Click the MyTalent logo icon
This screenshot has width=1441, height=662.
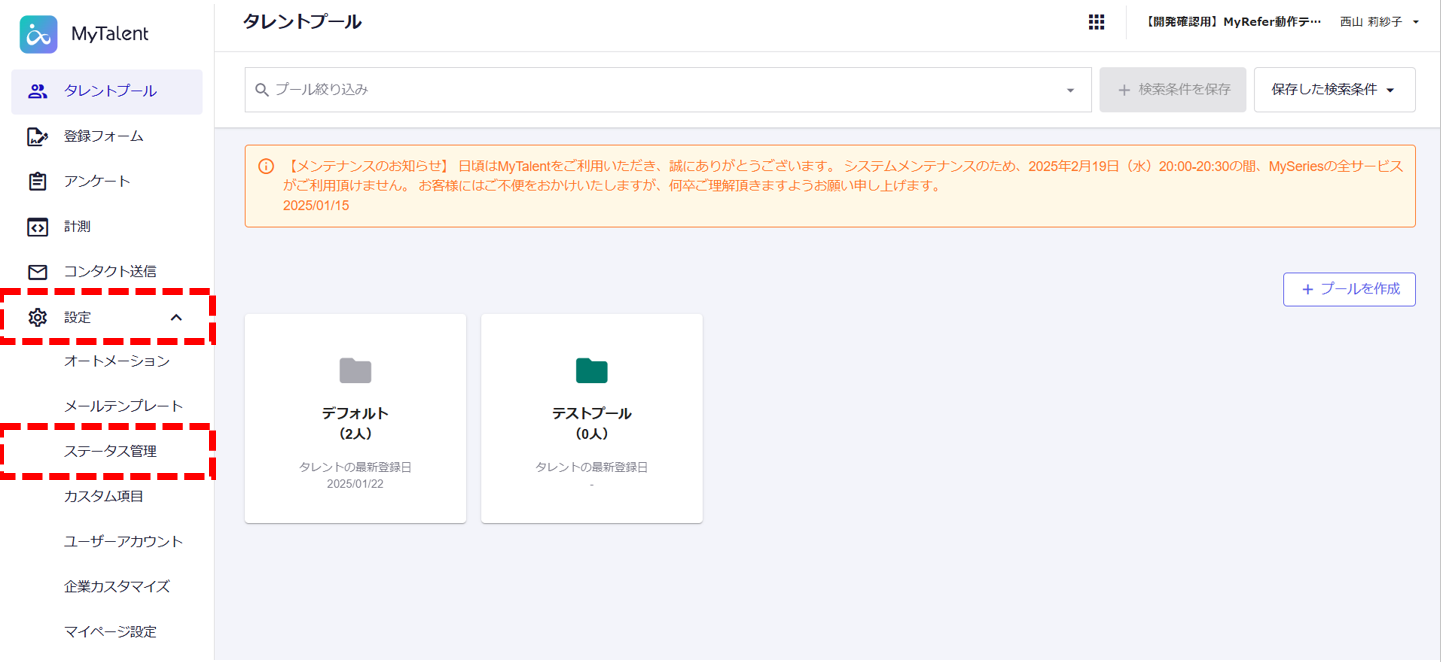[38, 34]
